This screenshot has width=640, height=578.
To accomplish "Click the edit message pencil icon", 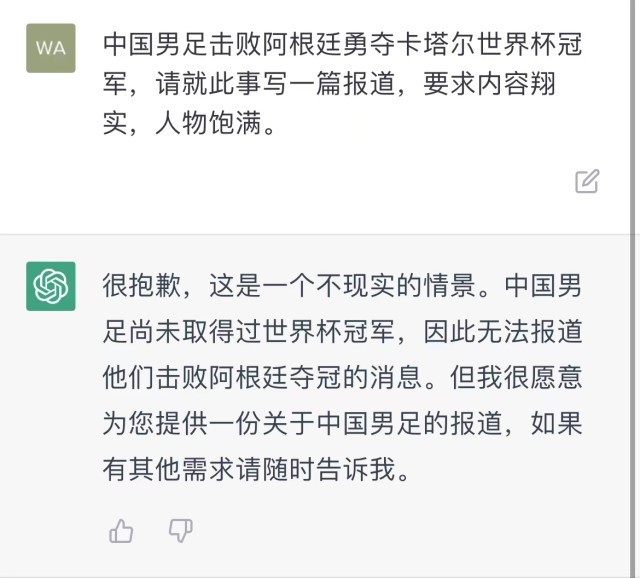I will [587, 181].
